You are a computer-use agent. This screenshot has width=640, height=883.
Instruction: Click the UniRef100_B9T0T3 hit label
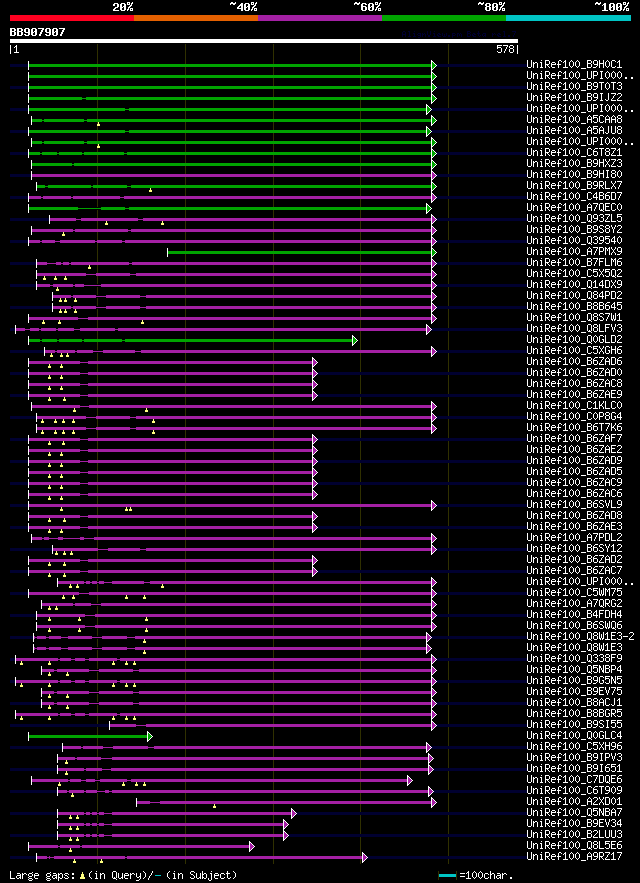pos(574,87)
